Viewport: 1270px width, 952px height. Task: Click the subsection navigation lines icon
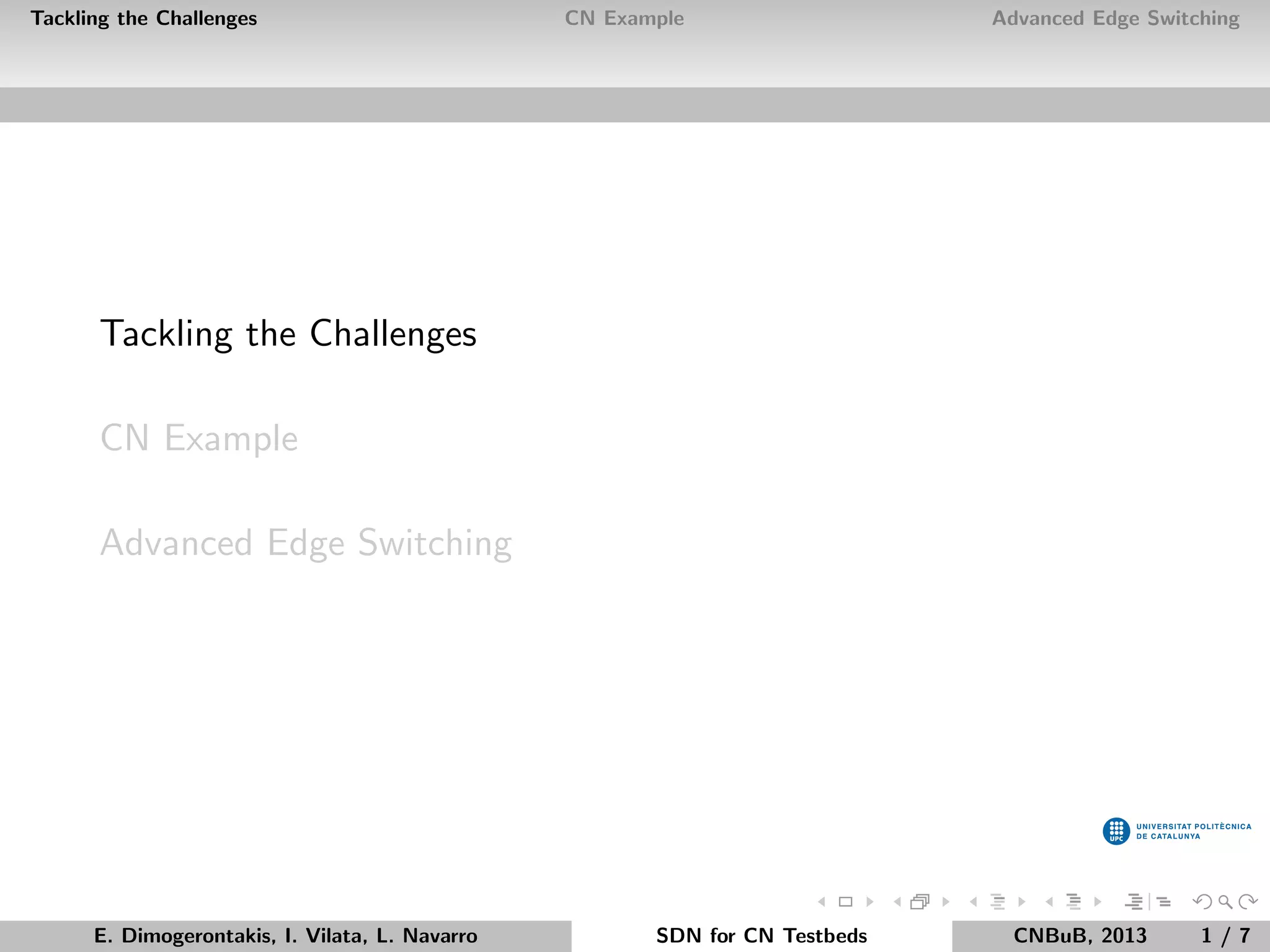(998, 902)
